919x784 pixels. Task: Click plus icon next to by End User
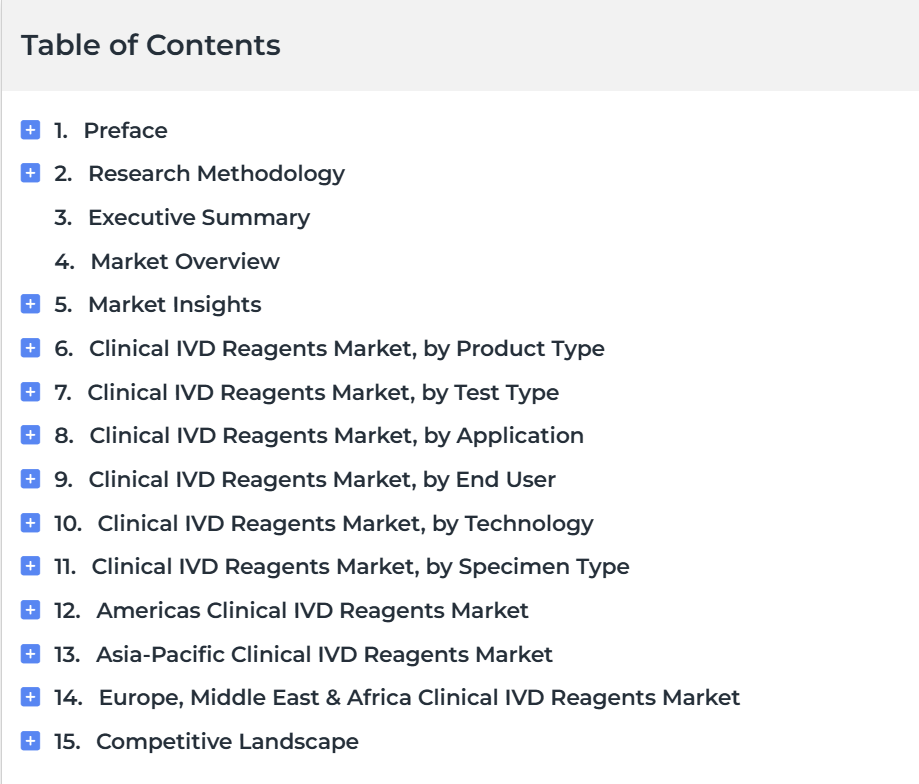coord(30,479)
